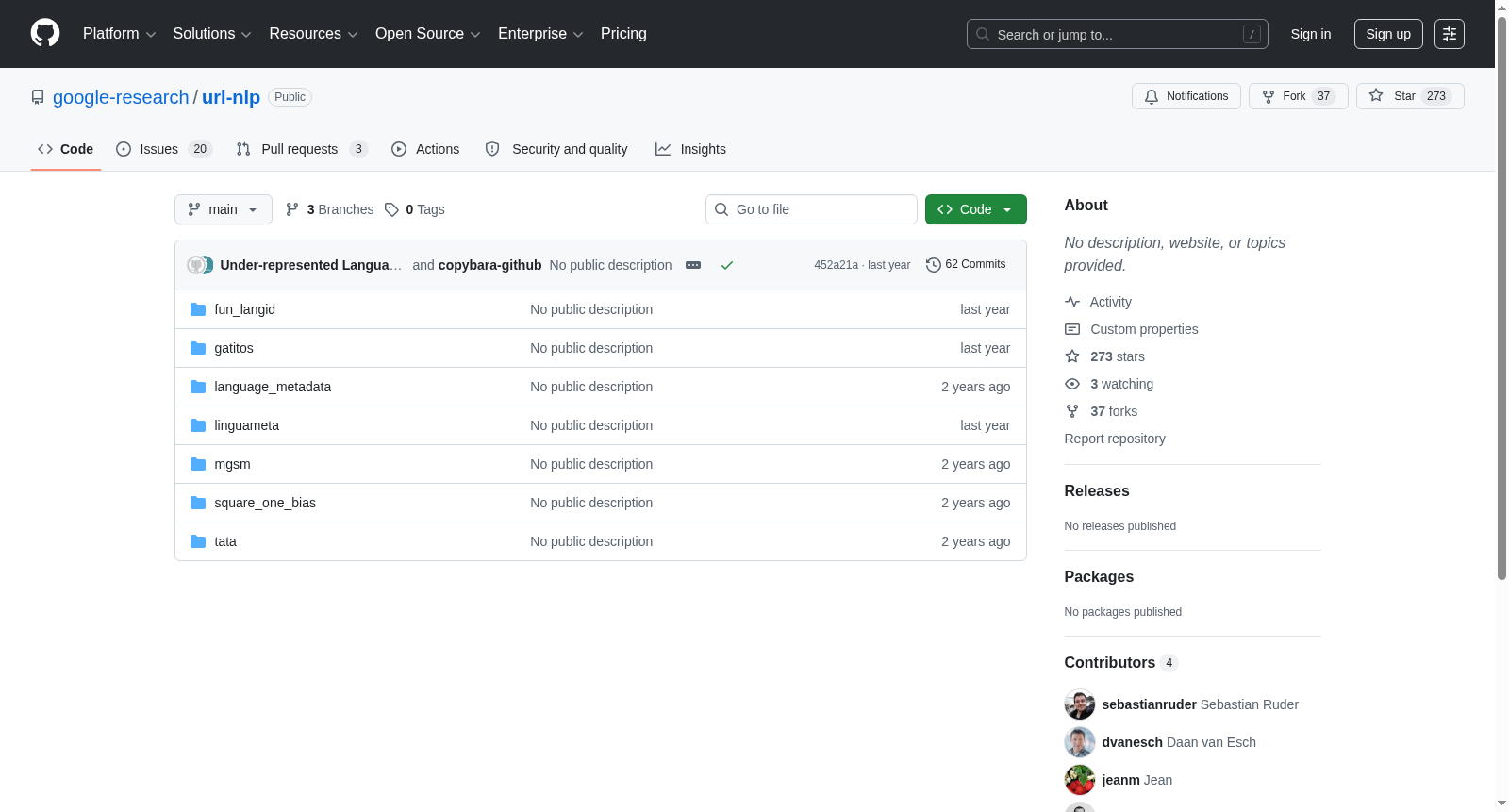This screenshot has height=812, width=1509.
Task: Open the language_metadata folder name
Action: point(273,387)
